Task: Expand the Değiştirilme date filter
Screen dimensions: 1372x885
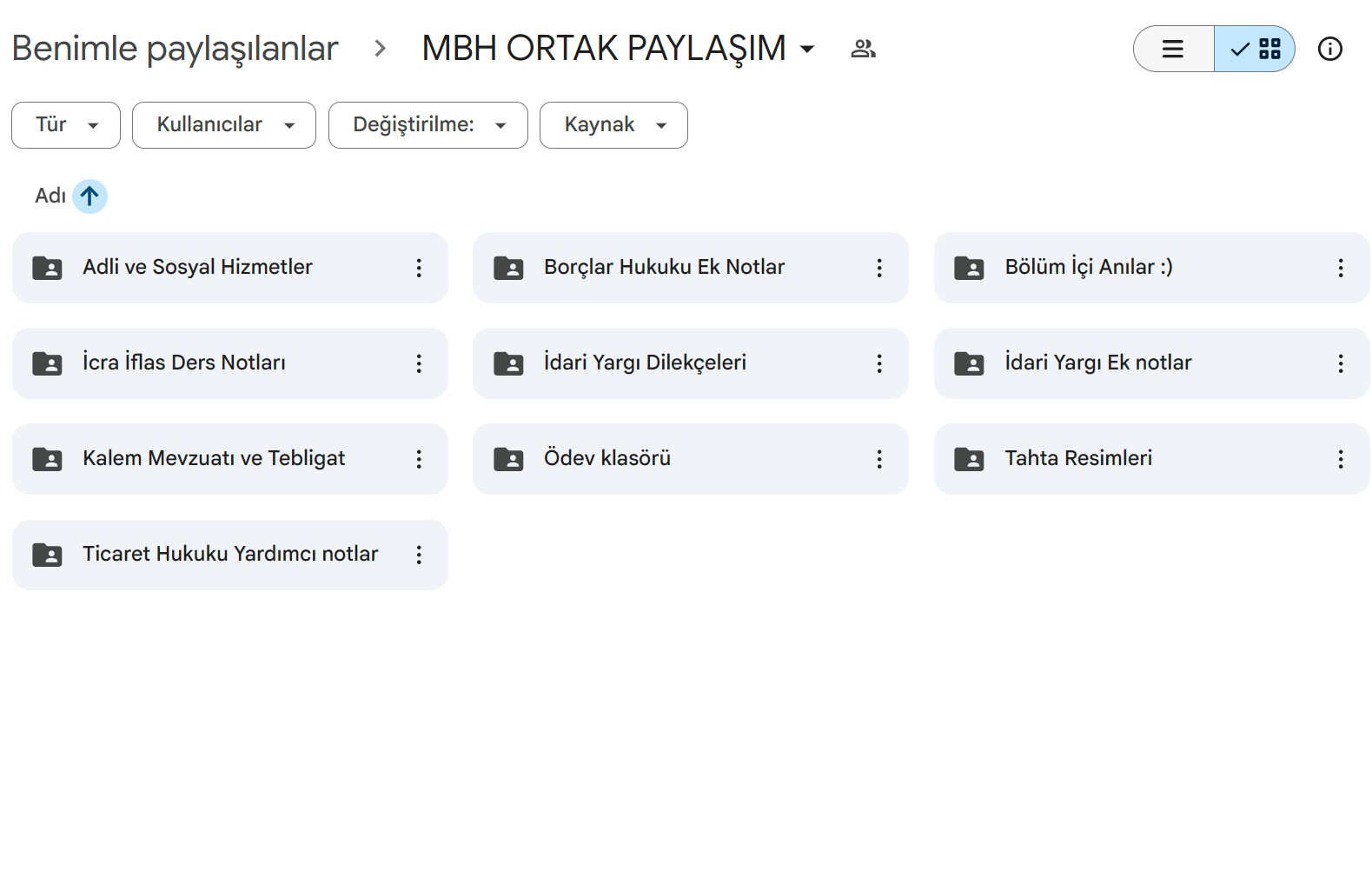Action: (428, 125)
